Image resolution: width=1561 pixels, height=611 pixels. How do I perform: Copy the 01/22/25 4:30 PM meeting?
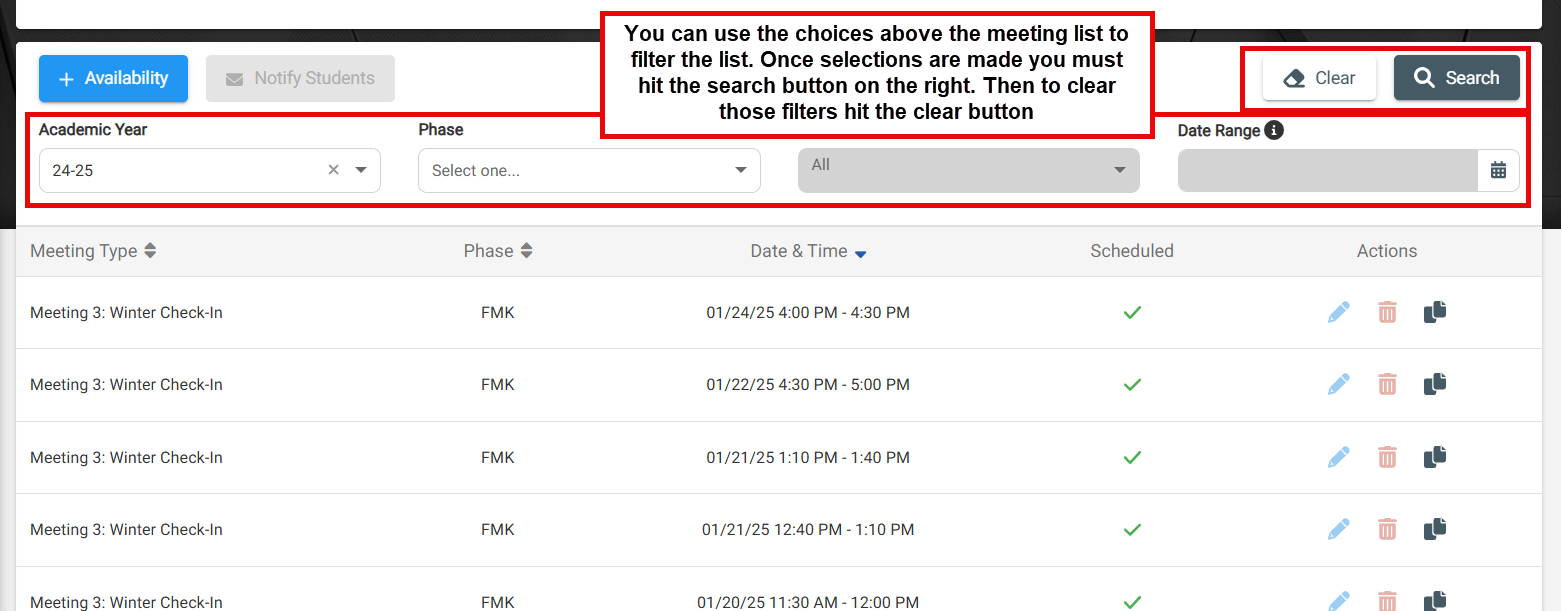coord(1435,384)
